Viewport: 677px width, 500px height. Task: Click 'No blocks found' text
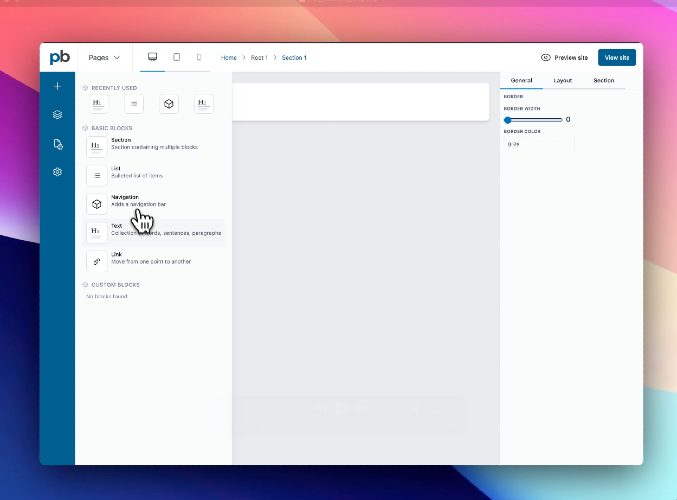click(x=107, y=296)
